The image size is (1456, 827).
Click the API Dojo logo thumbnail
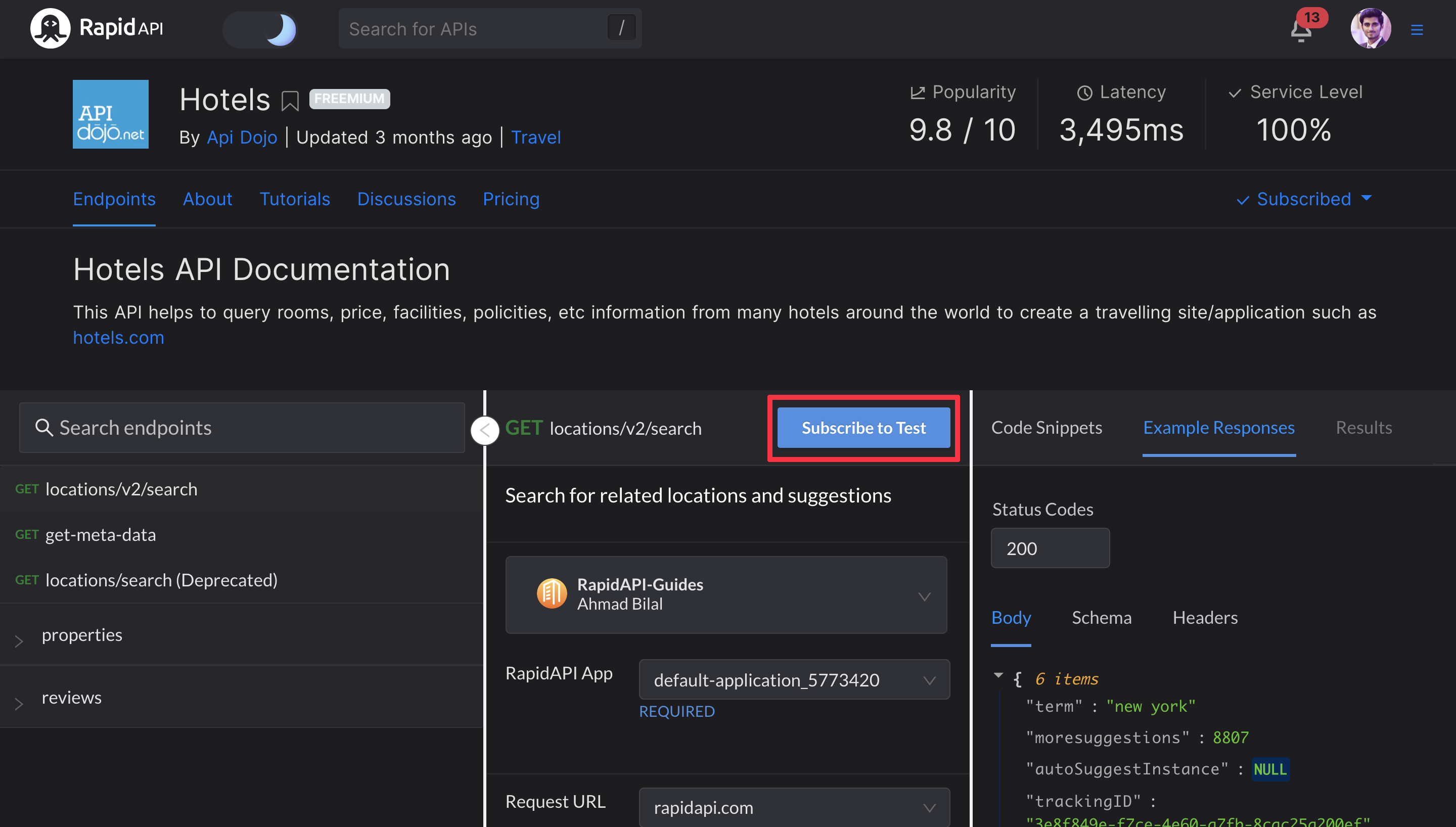click(111, 114)
